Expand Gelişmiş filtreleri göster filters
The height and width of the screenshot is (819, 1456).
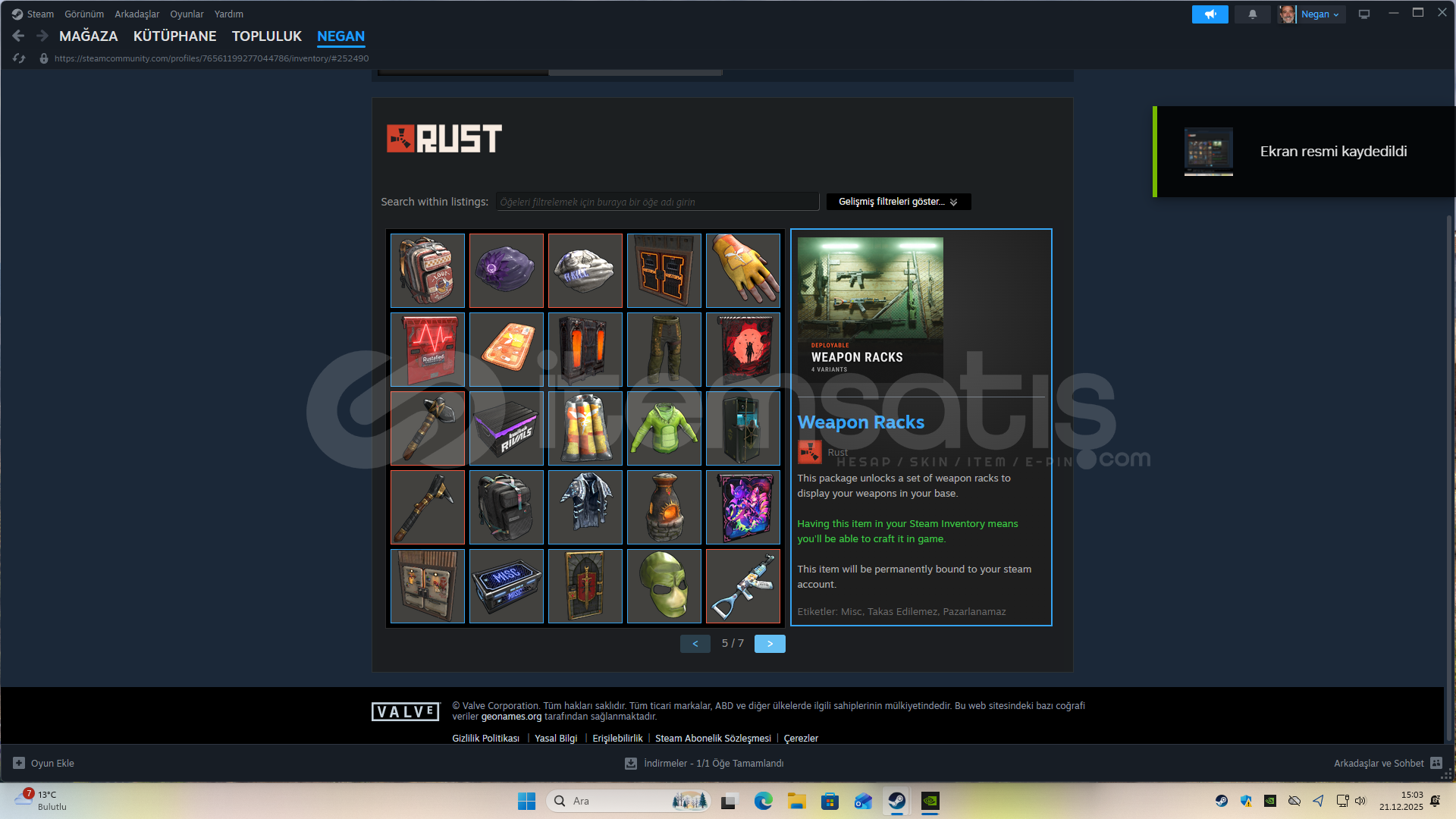point(898,202)
